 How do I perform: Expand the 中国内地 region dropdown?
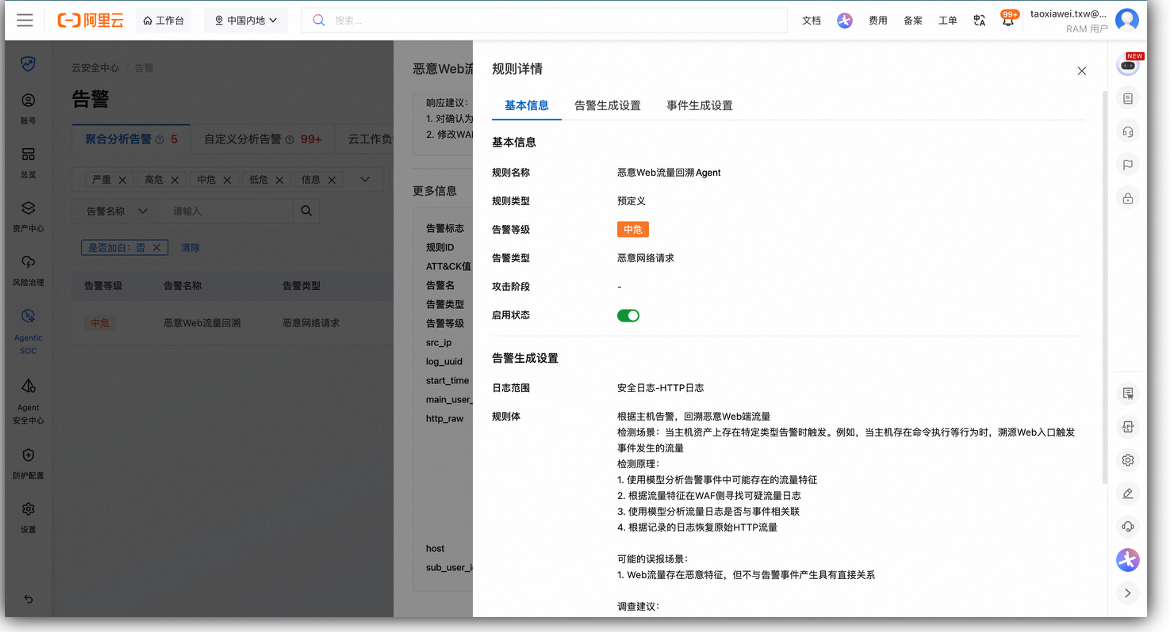point(245,20)
